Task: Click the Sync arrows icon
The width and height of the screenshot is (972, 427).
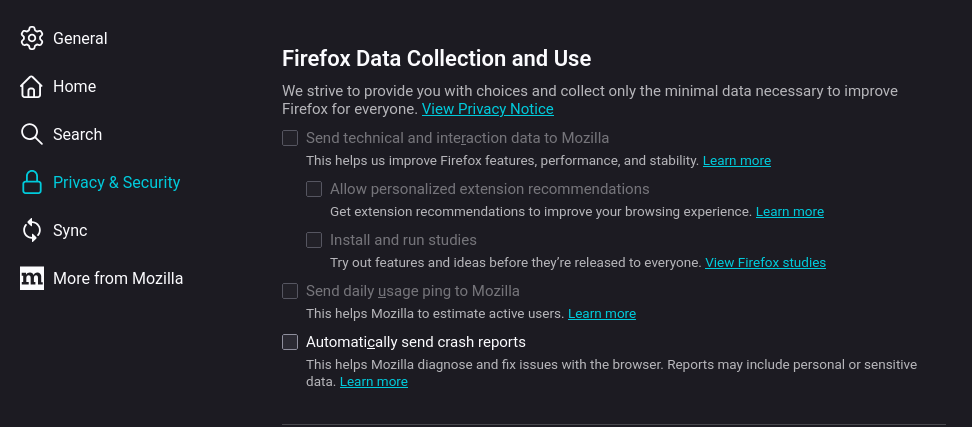Action: point(32,231)
